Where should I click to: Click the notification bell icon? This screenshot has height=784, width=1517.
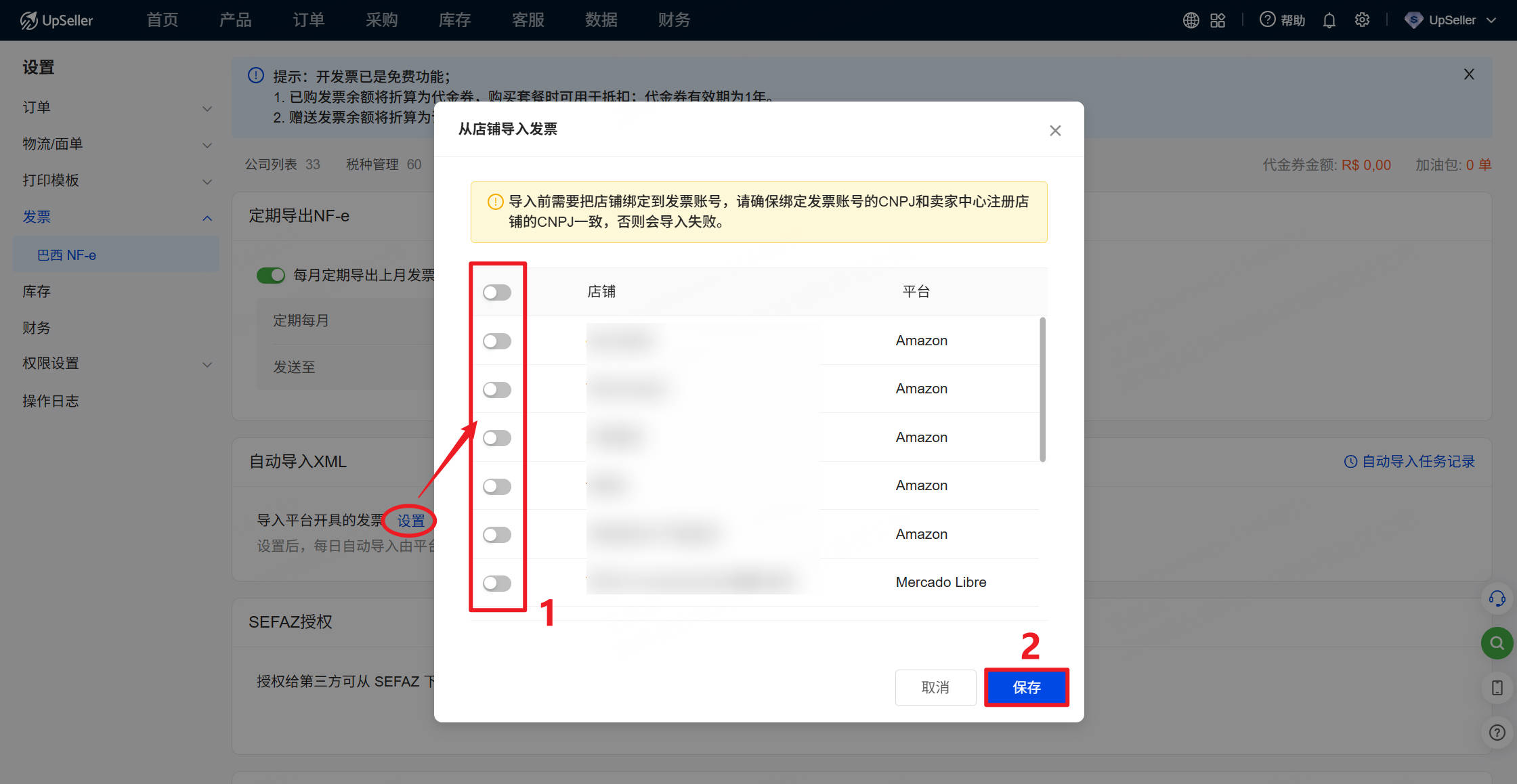(1329, 20)
